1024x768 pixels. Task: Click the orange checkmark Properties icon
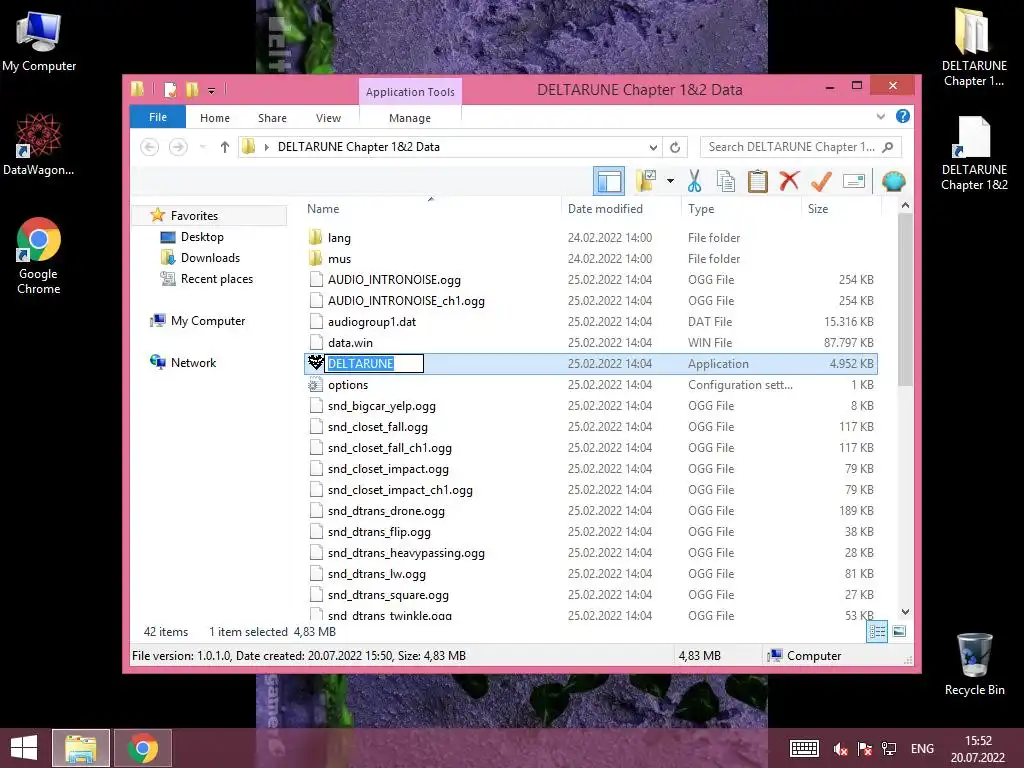tap(821, 182)
